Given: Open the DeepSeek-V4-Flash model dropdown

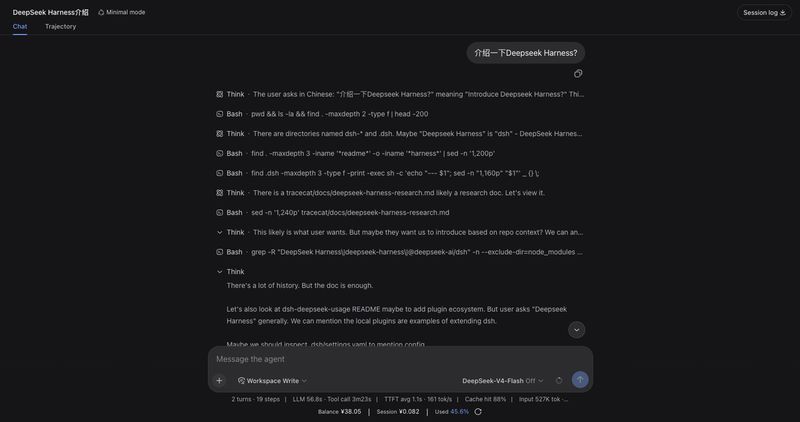Looking at the screenshot, I should pyautogui.click(x=503, y=381).
